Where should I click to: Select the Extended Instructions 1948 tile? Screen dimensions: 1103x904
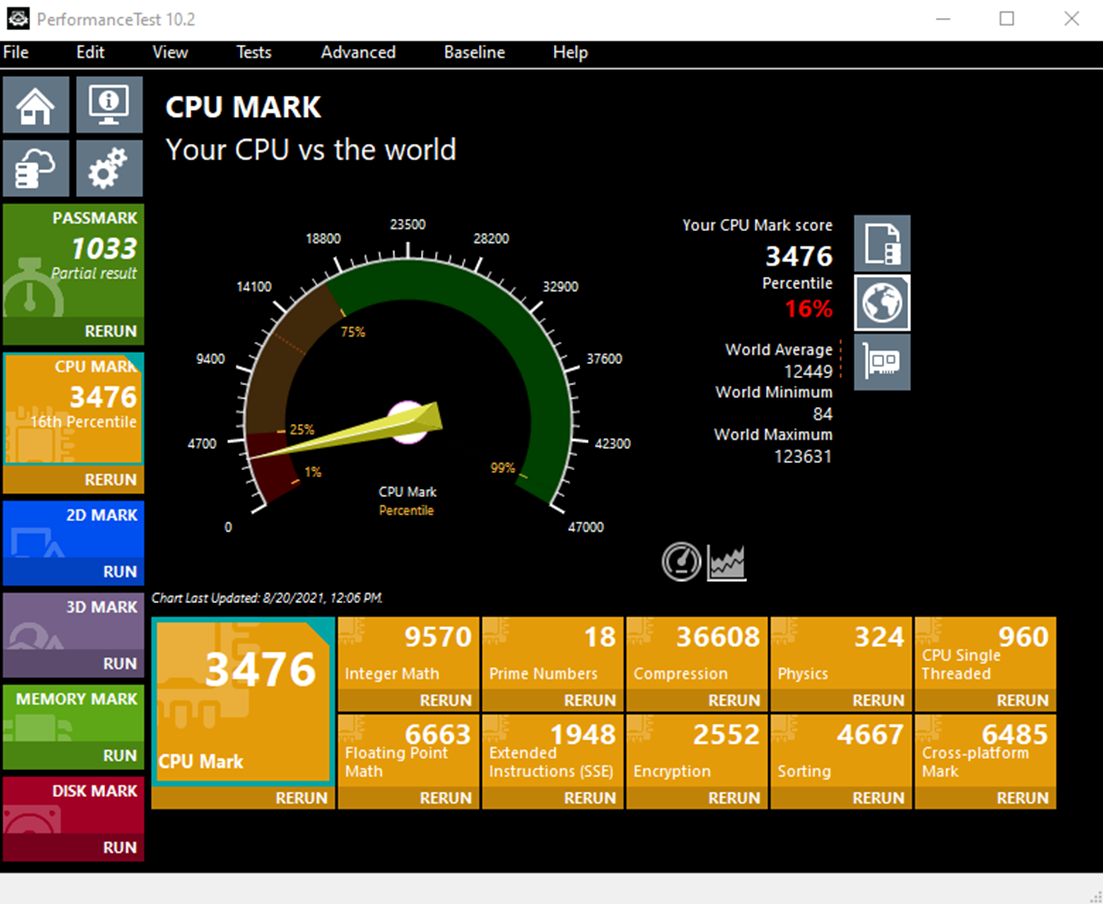[x=553, y=751]
